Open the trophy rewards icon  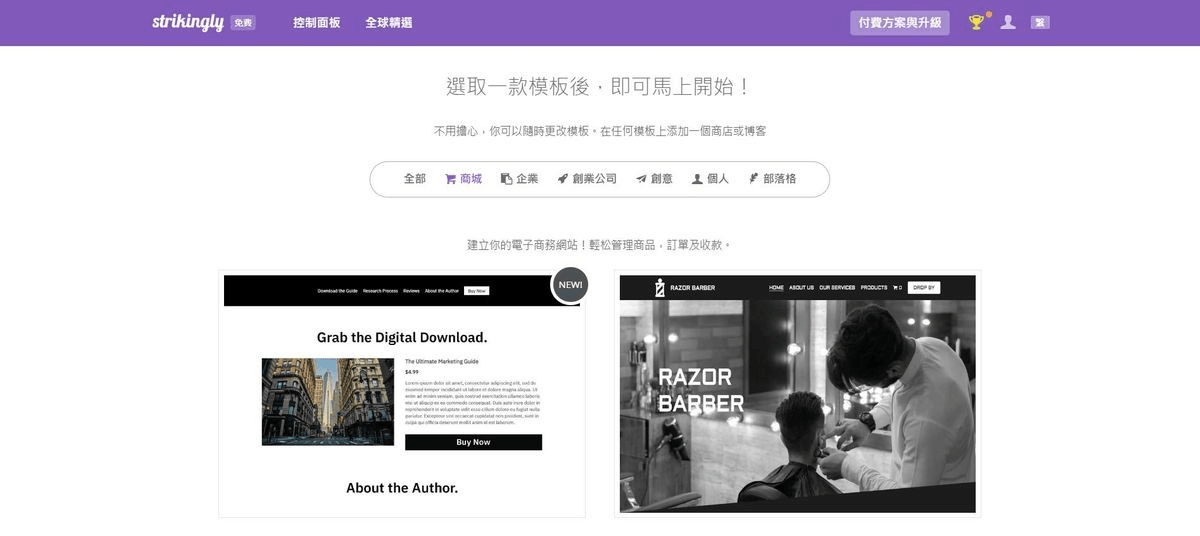(976, 22)
